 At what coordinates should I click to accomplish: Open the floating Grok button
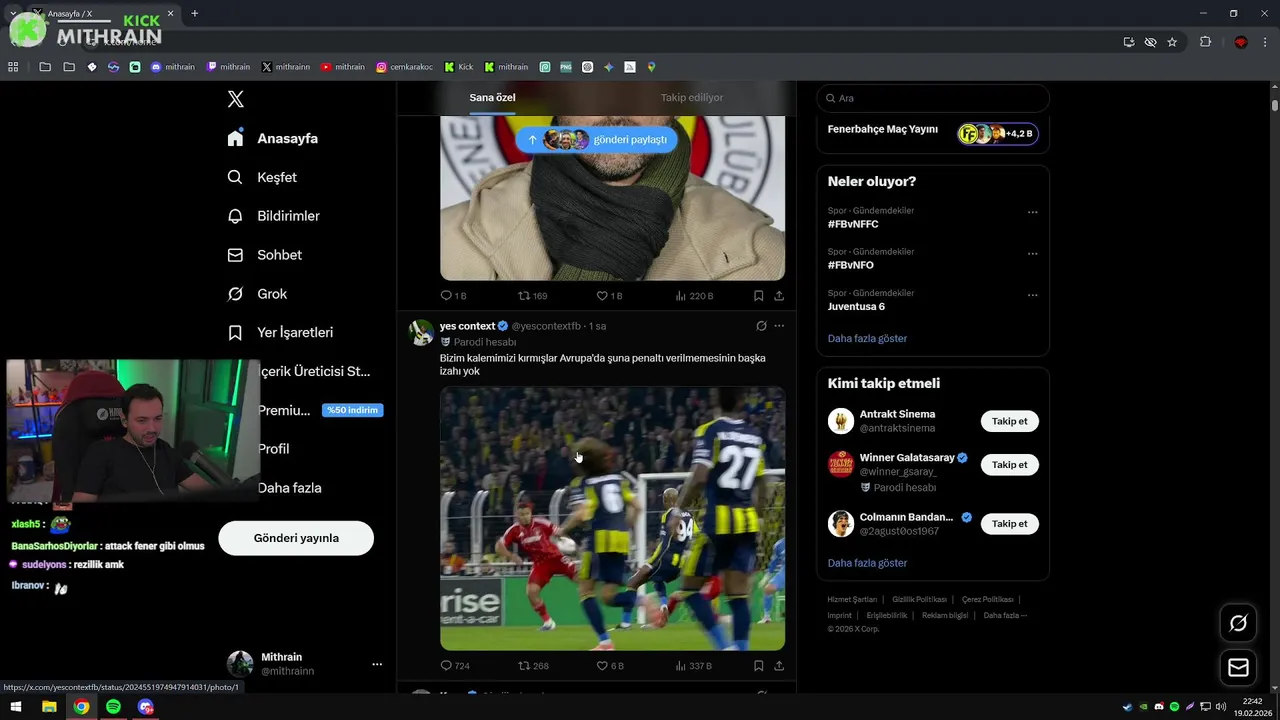pos(1238,624)
